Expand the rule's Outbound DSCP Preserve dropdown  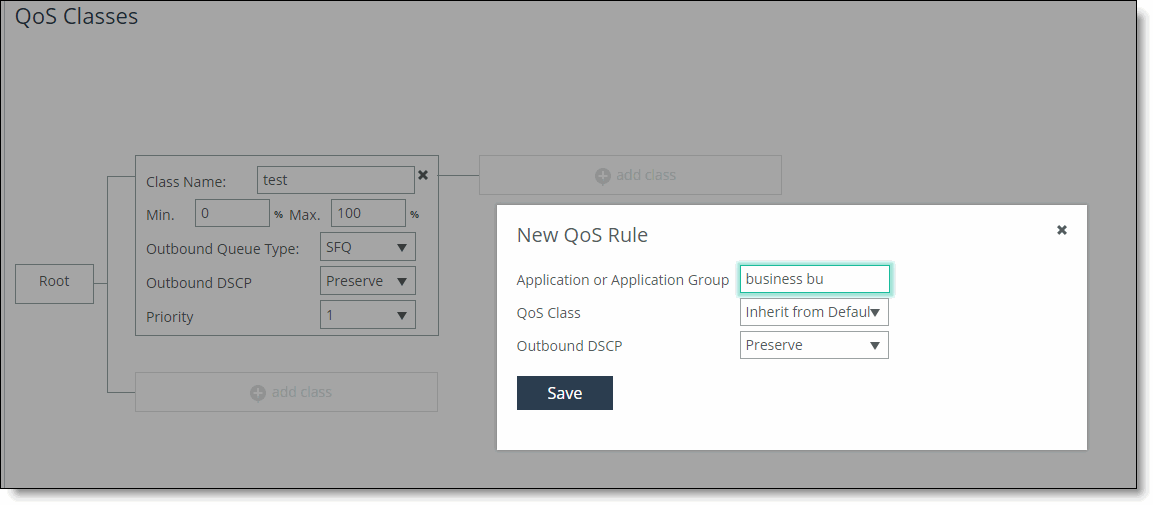pyautogui.click(x=814, y=345)
